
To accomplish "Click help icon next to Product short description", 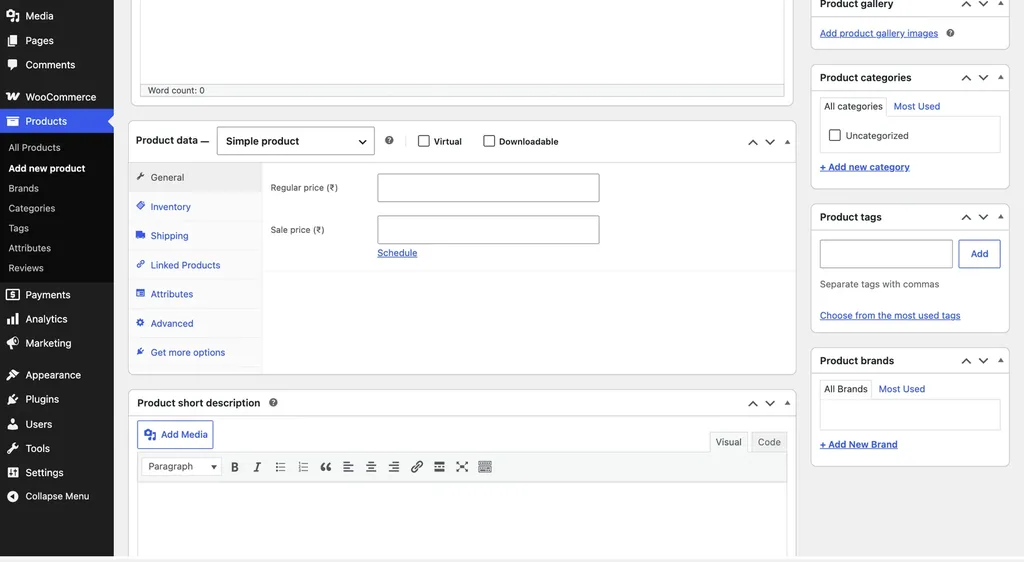I will (274, 403).
